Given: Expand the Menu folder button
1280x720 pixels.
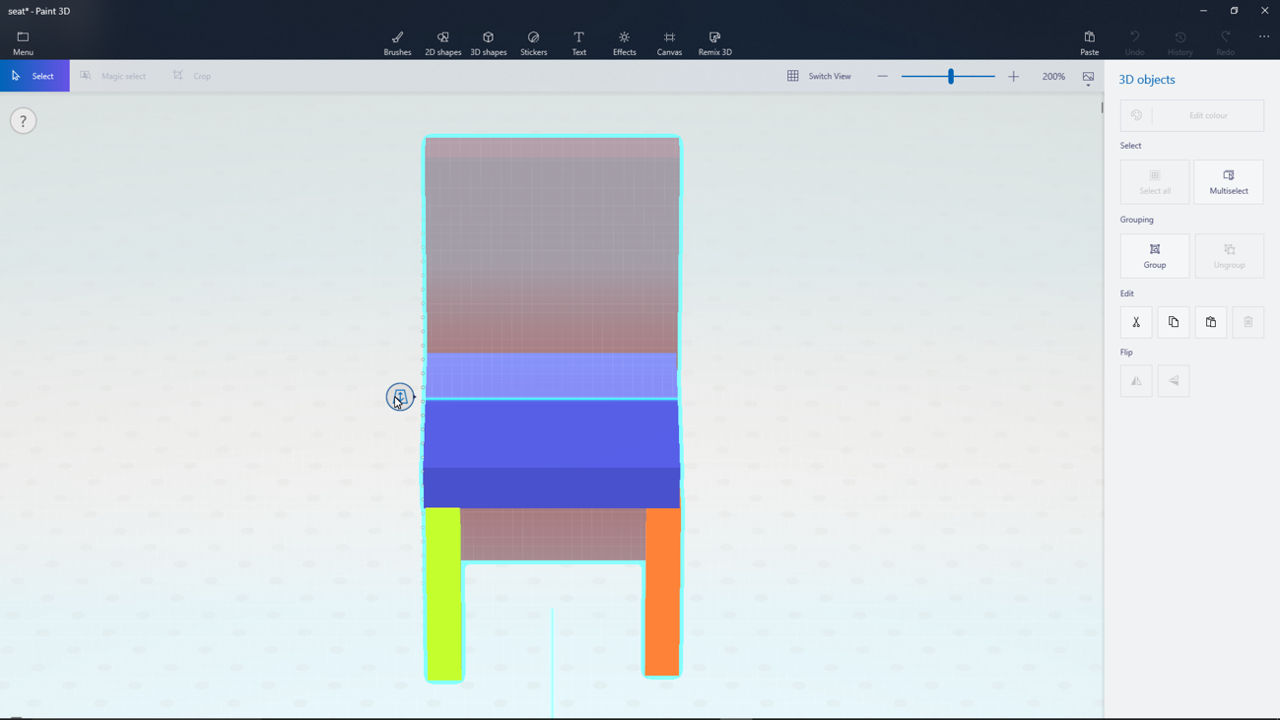Looking at the screenshot, I should (23, 43).
